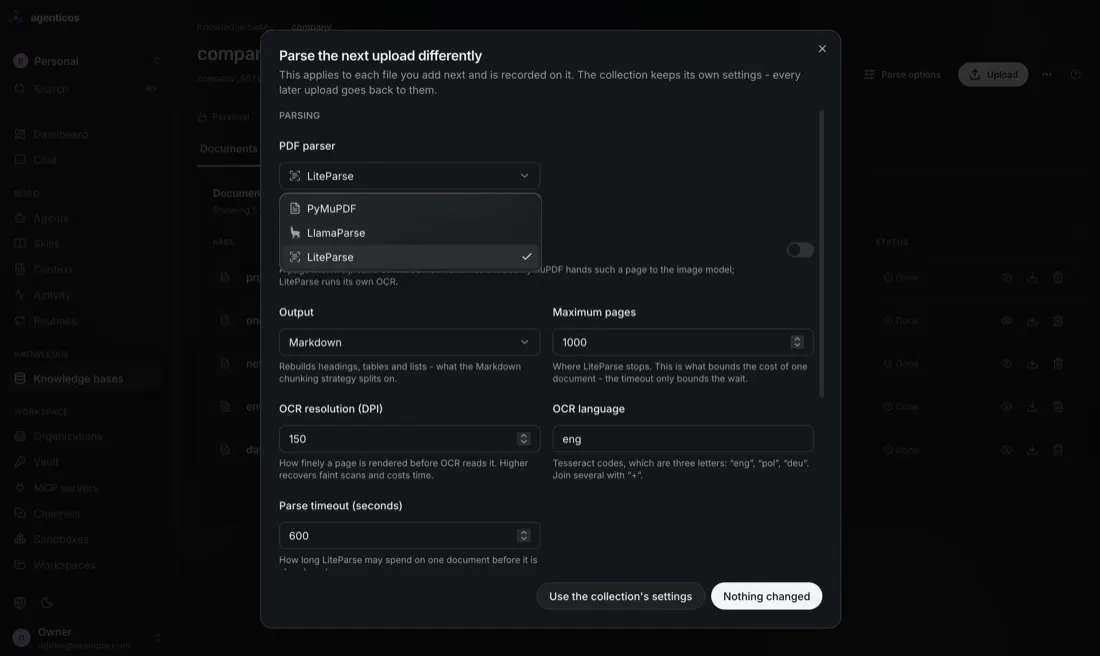The width and height of the screenshot is (1100, 656).
Task: Click the Search entry in the sidebar
Action: [87, 89]
